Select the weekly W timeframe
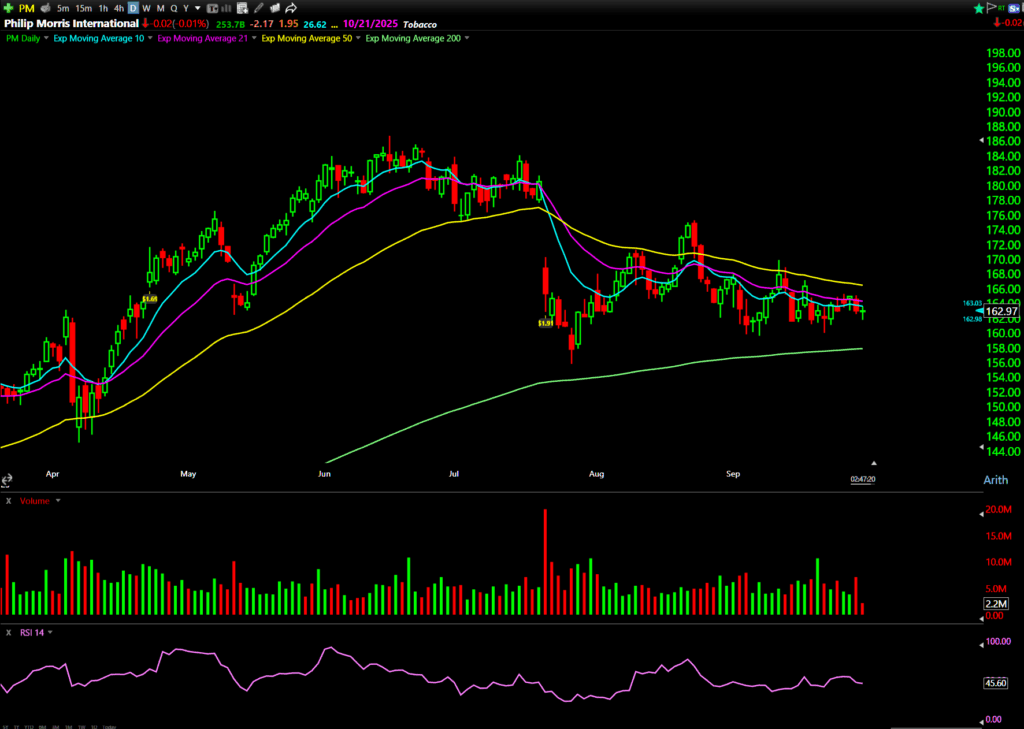 (146, 8)
